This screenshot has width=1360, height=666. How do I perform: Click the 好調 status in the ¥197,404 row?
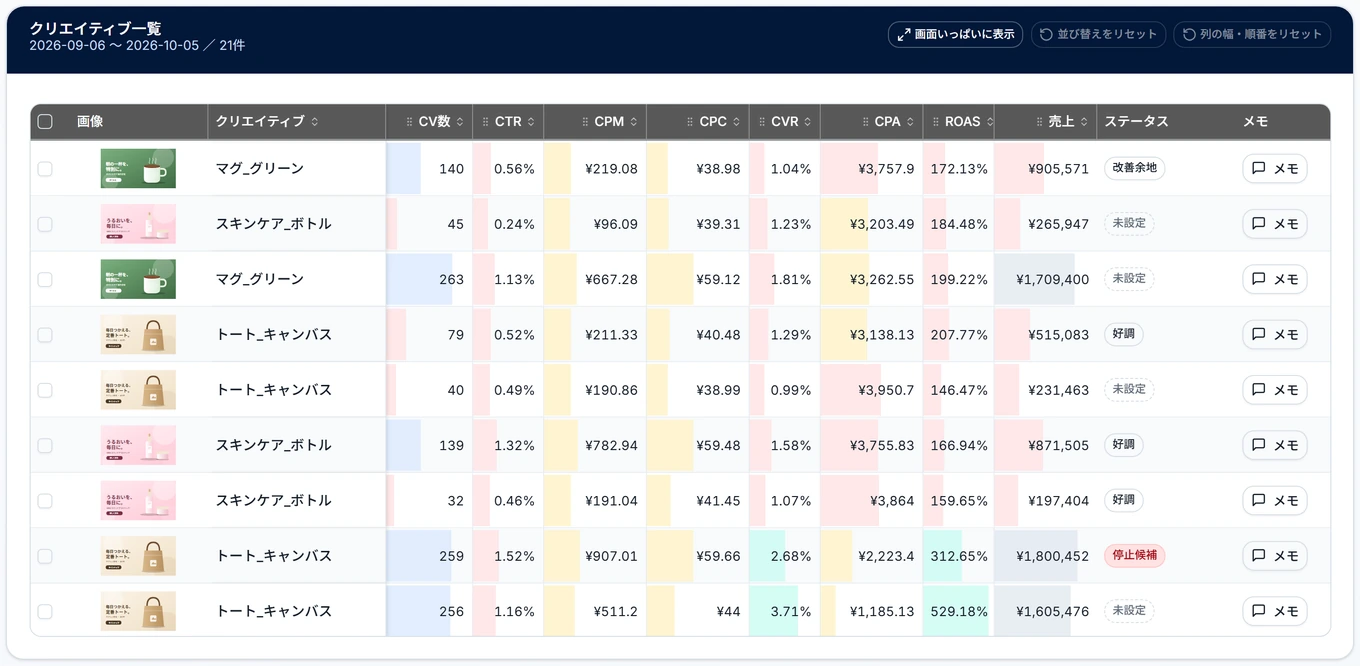1123,500
